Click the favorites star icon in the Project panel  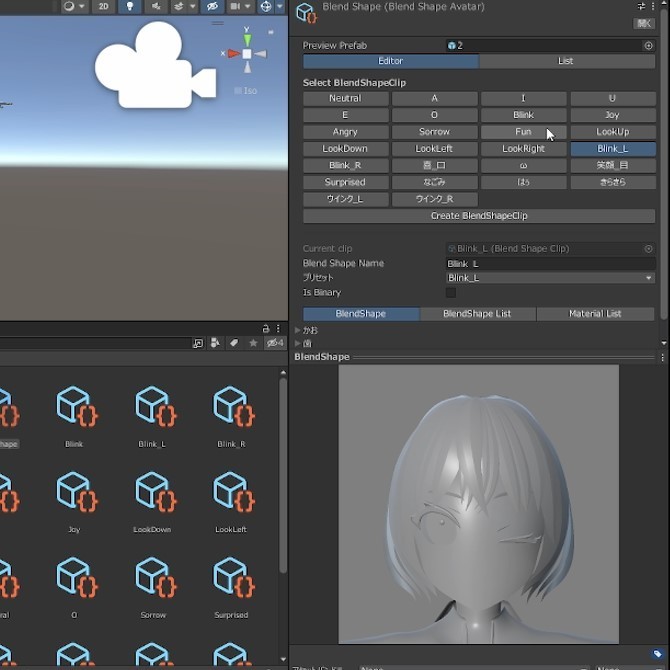click(253, 343)
